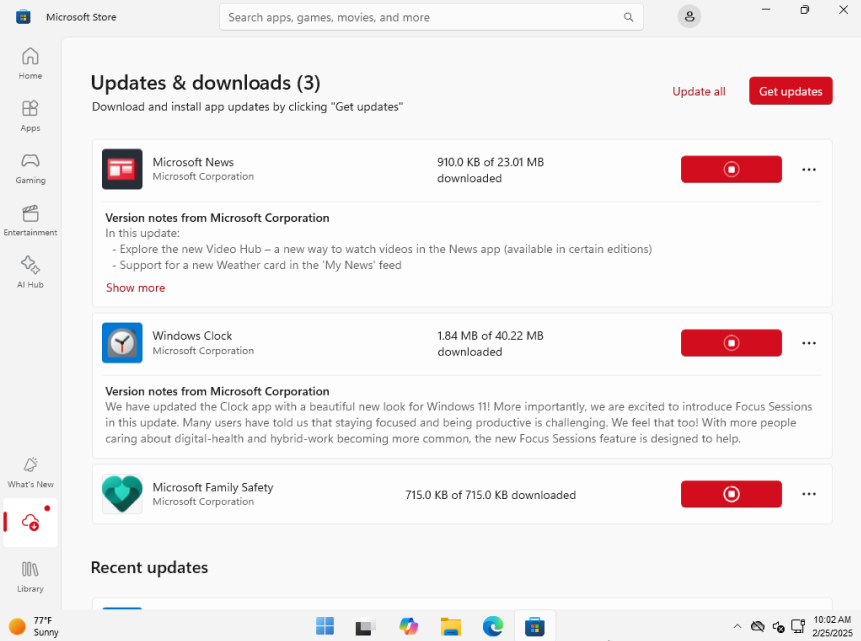The image size is (861, 641).
Task: Open Task View on the taskbar
Action: (x=365, y=626)
